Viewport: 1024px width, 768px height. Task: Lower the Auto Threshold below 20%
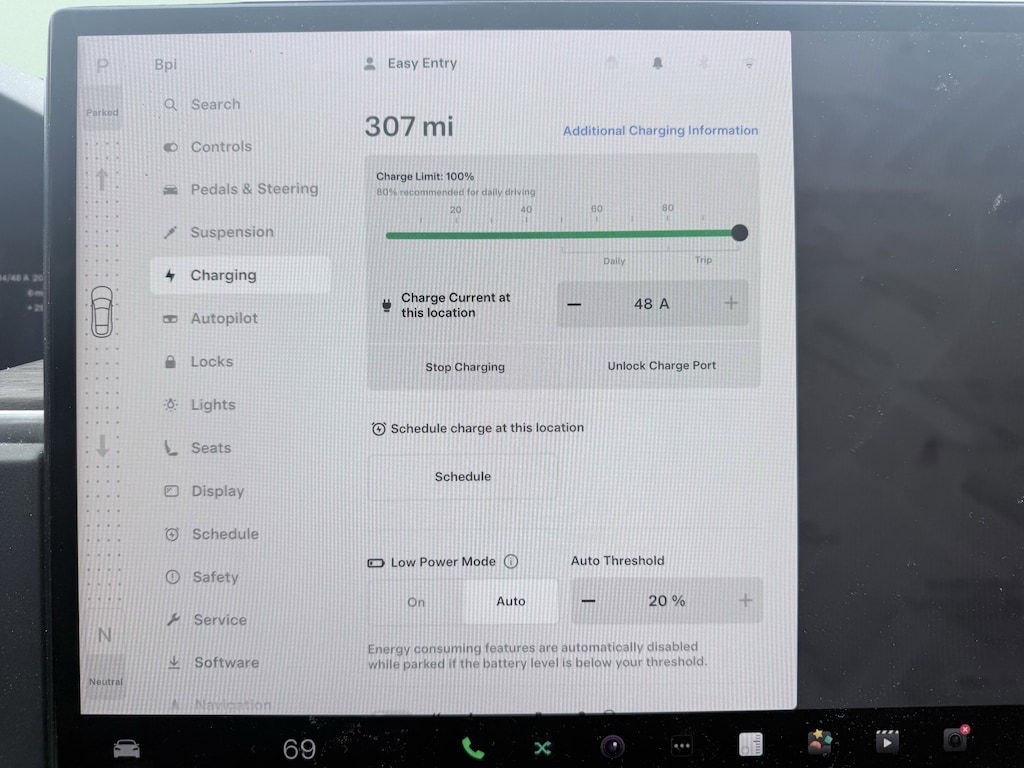(589, 601)
